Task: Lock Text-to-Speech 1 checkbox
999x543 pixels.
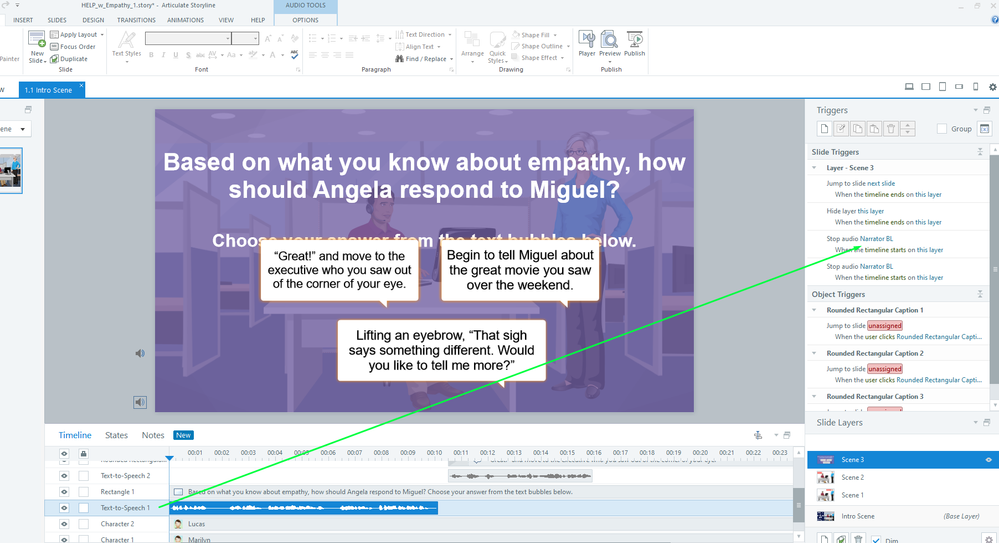Action: (83, 508)
